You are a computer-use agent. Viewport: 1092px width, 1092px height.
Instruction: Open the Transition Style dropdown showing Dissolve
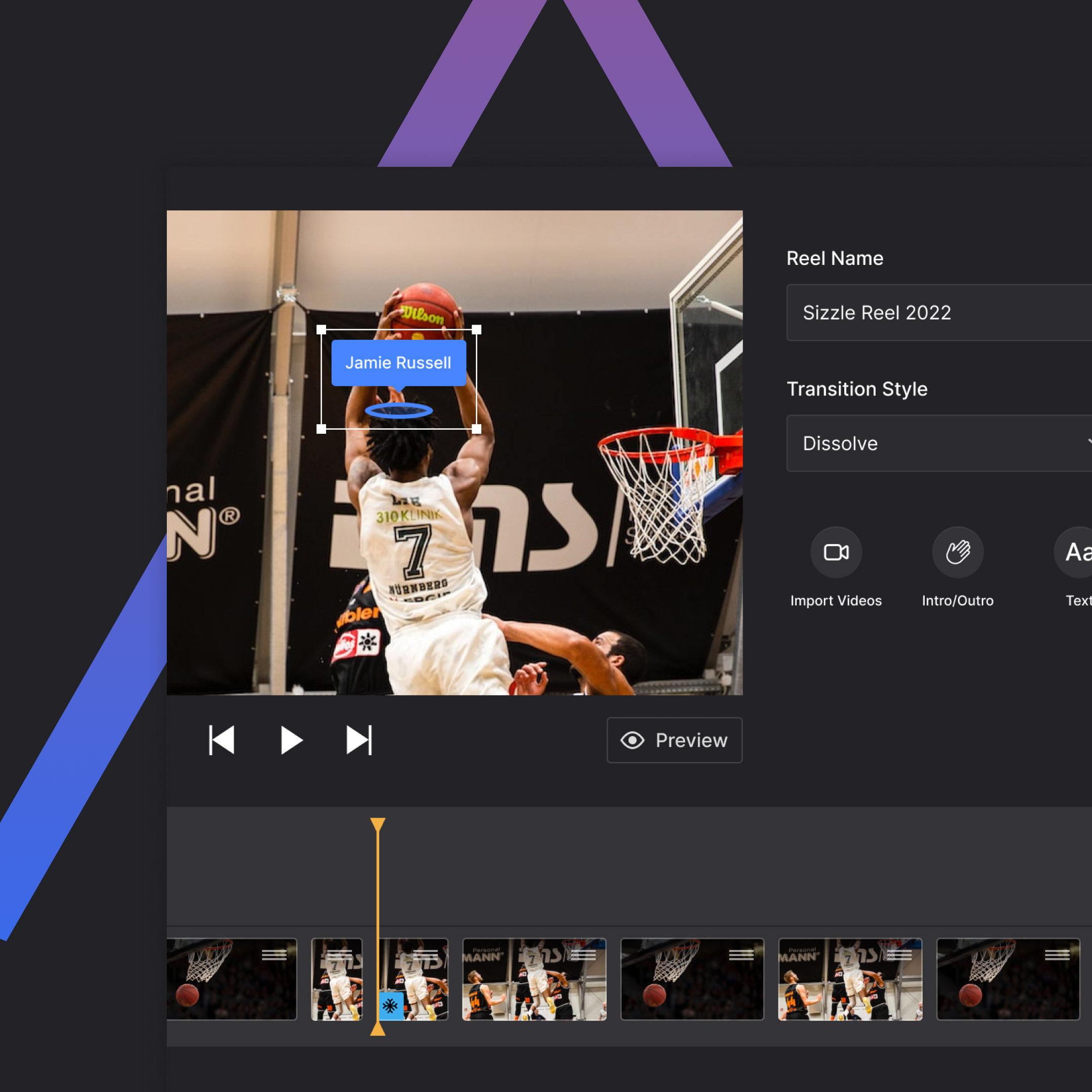pyautogui.click(x=938, y=444)
